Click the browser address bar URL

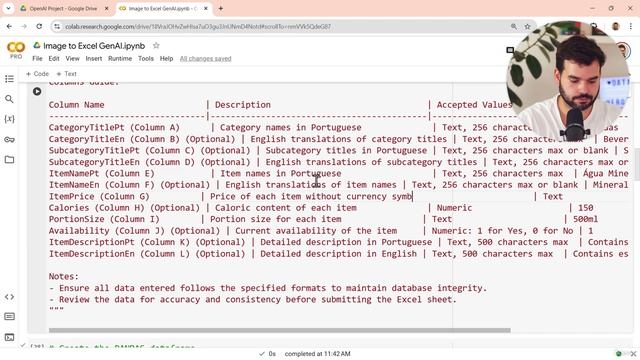point(198,27)
